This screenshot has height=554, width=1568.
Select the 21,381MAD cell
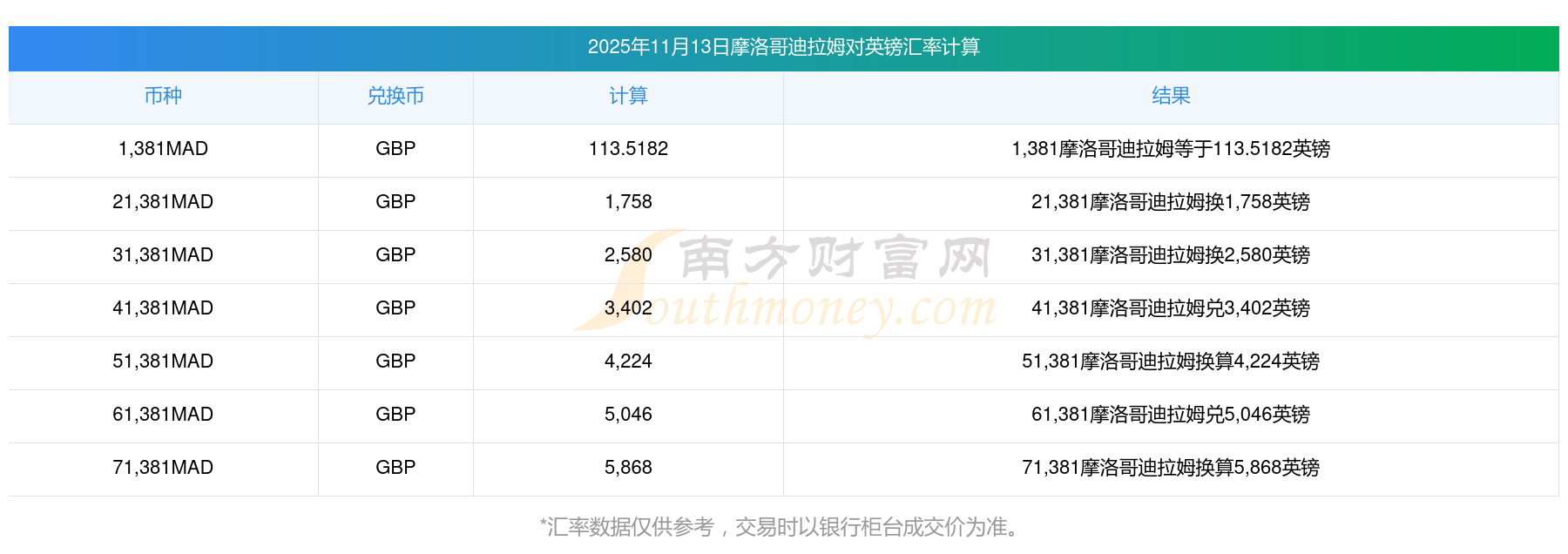tap(163, 202)
